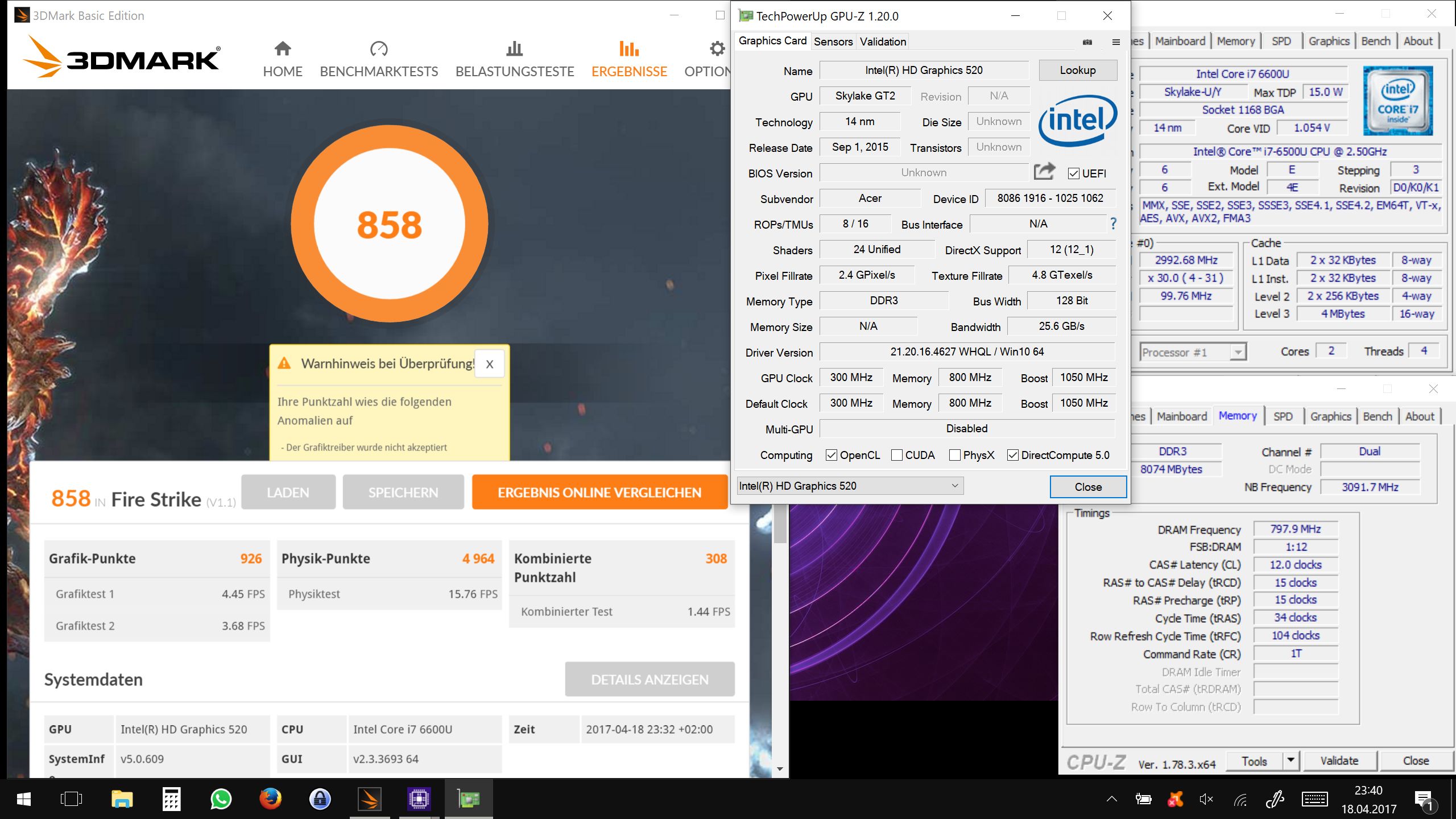Click Close button in CPU-Z
The image size is (1456, 819).
(1416, 760)
